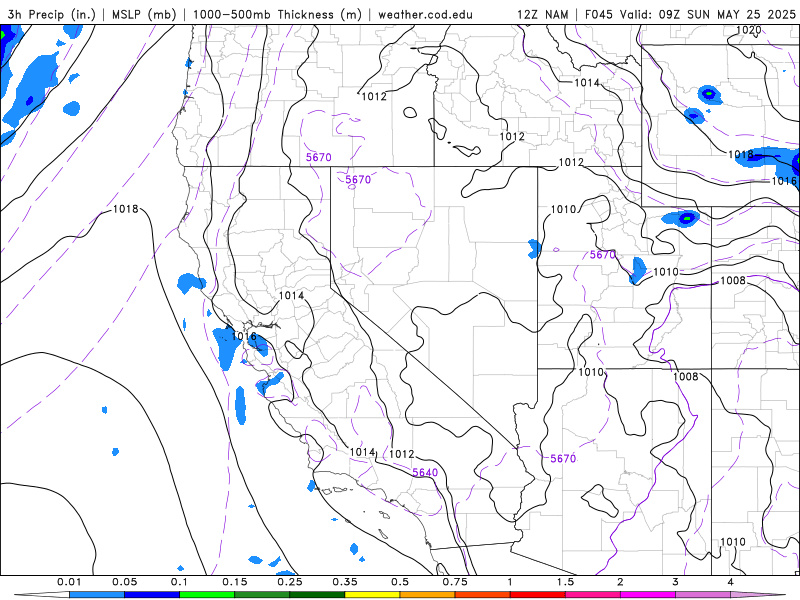Click the 0.05 legend scale value
The height and width of the screenshot is (600, 800).
point(124,582)
